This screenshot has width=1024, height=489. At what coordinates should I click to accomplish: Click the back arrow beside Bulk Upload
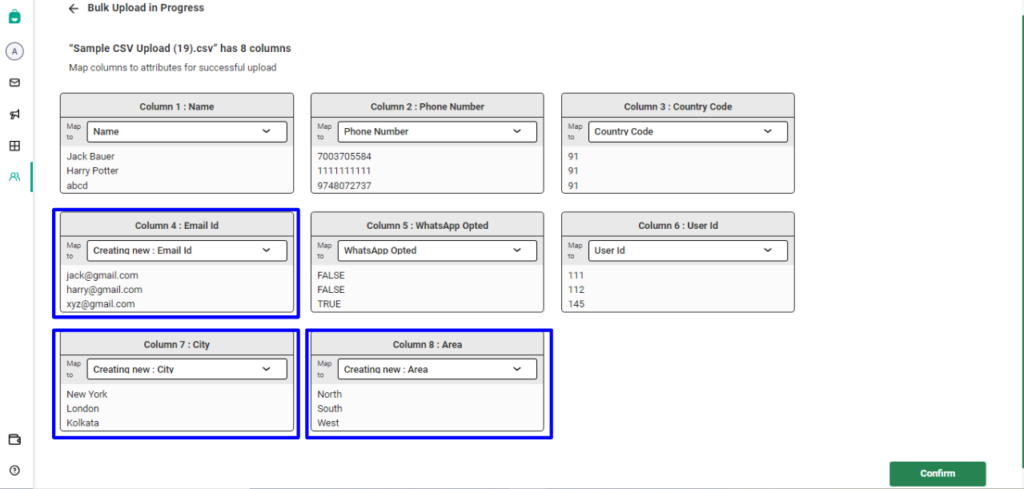click(73, 8)
